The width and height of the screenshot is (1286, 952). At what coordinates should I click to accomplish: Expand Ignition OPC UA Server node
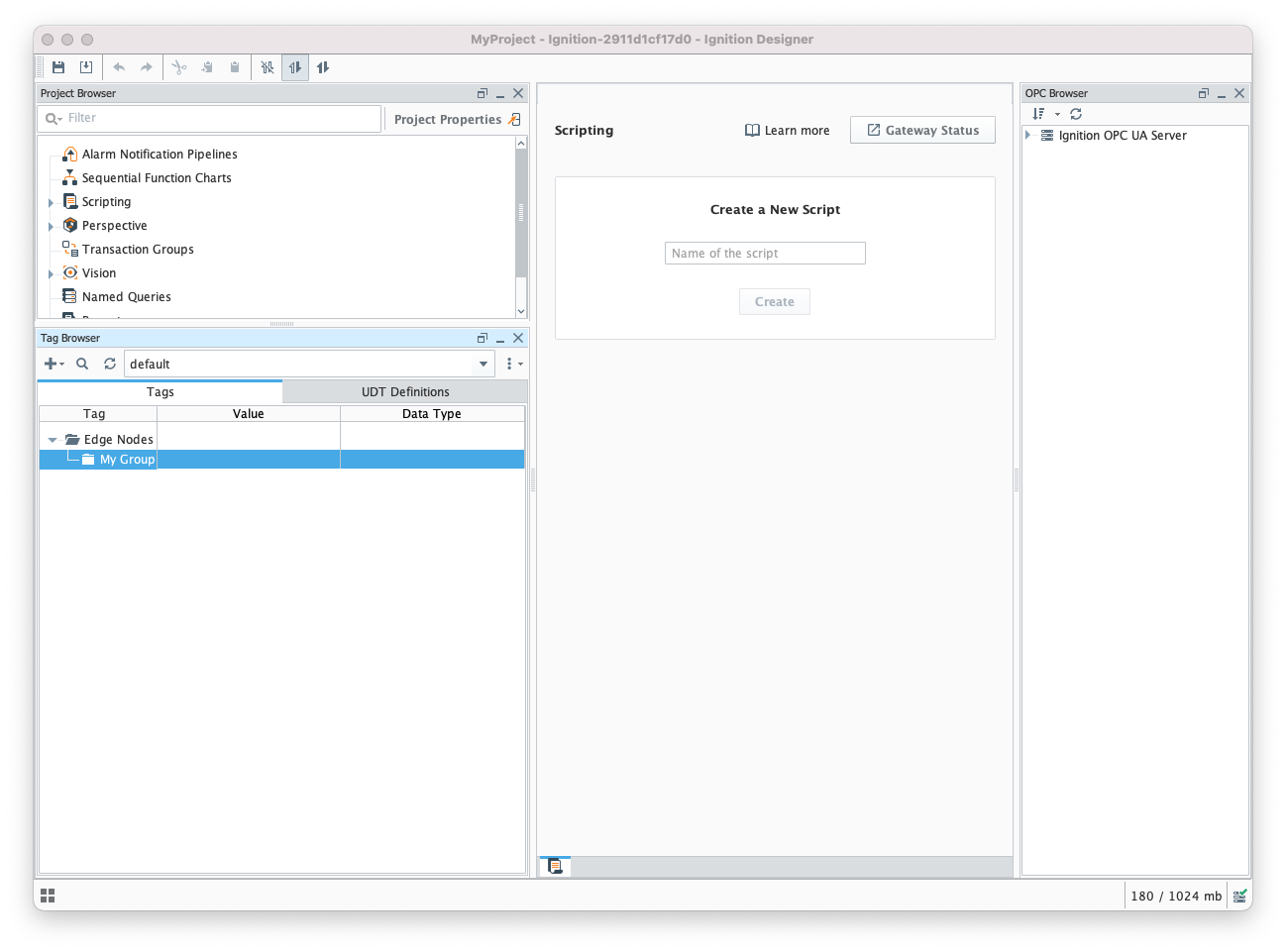[x=1028, y=135]
